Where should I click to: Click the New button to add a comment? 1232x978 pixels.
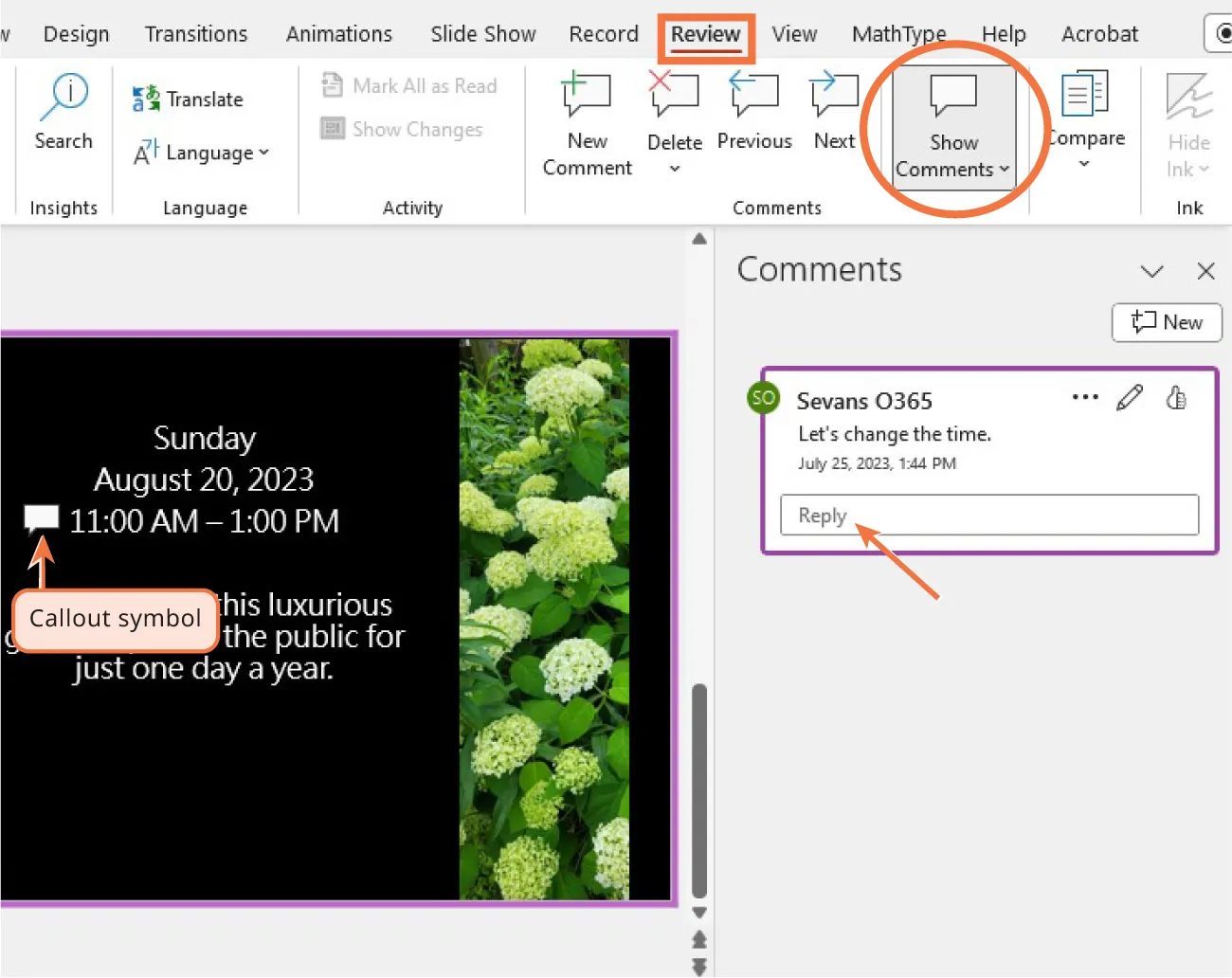click(x=1167, y=322)
